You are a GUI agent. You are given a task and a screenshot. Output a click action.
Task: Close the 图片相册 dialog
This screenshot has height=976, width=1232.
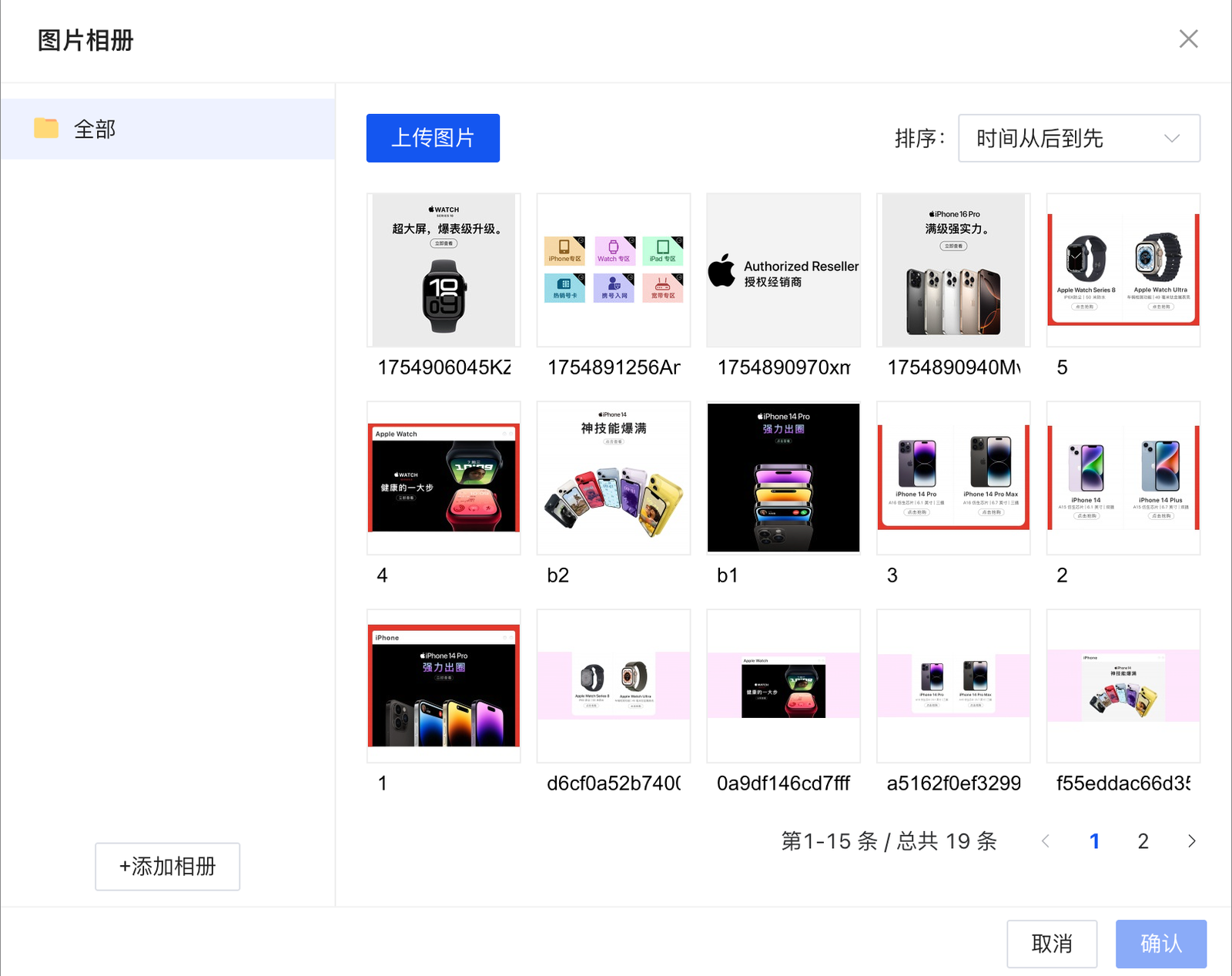pos(1188,39)
